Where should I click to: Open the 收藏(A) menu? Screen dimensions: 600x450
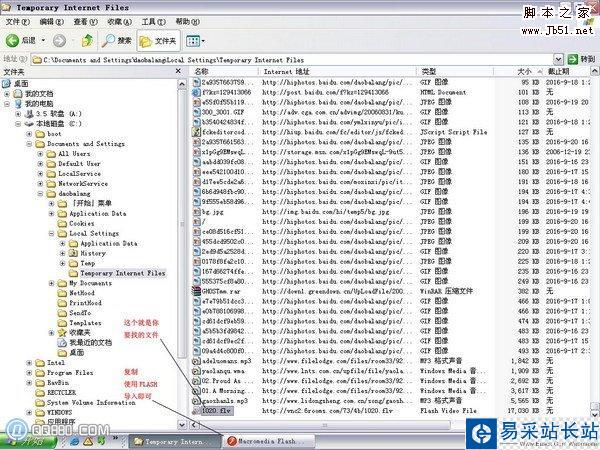[120, 22]
